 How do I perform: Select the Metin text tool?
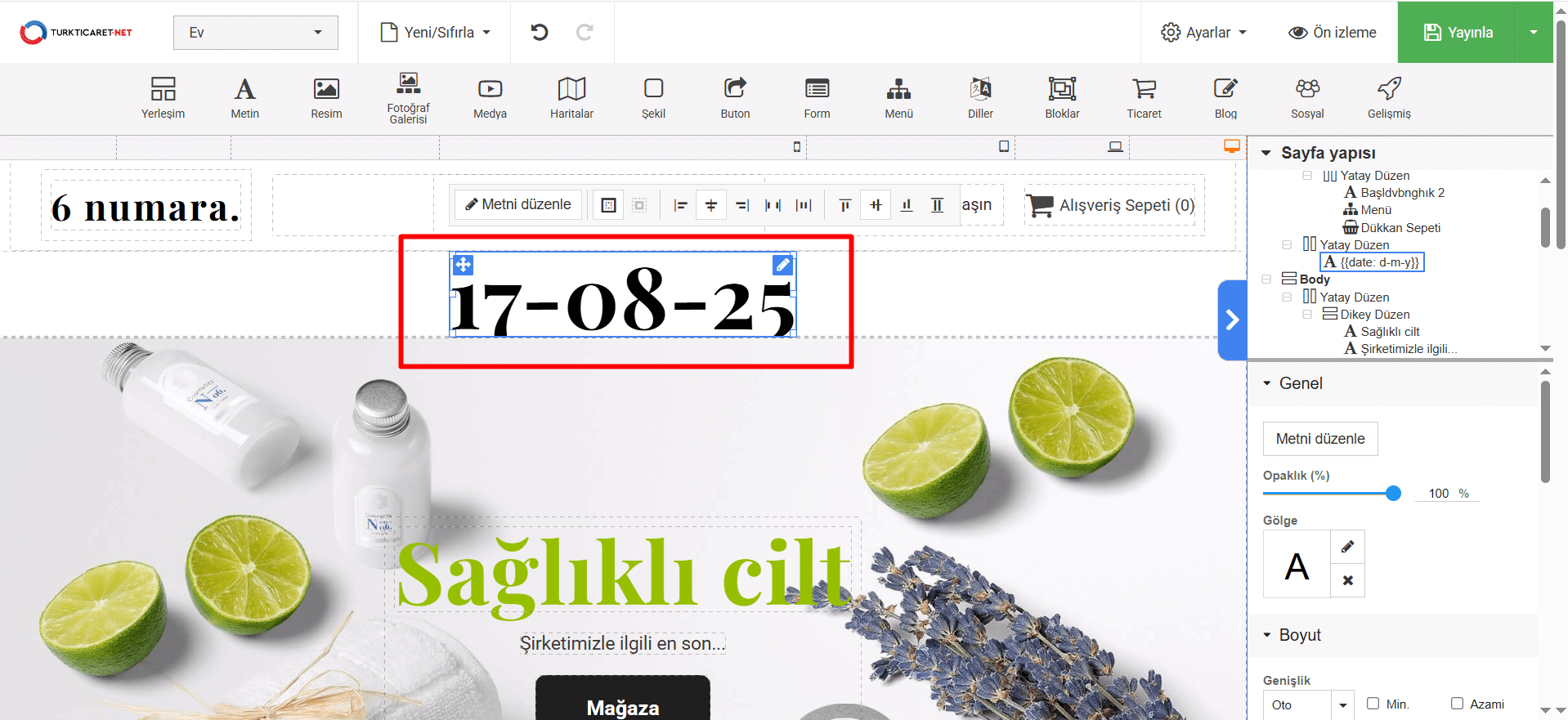244,98
